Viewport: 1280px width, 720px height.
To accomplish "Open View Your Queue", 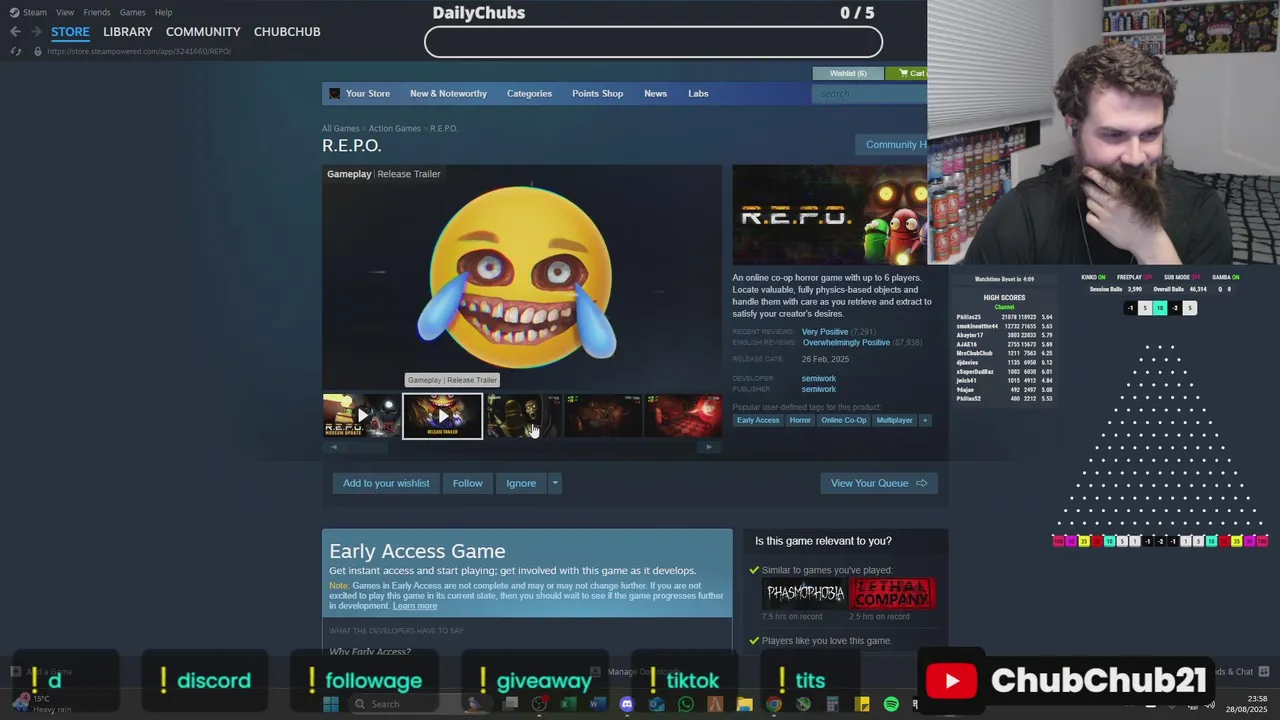I will (879, 483).
